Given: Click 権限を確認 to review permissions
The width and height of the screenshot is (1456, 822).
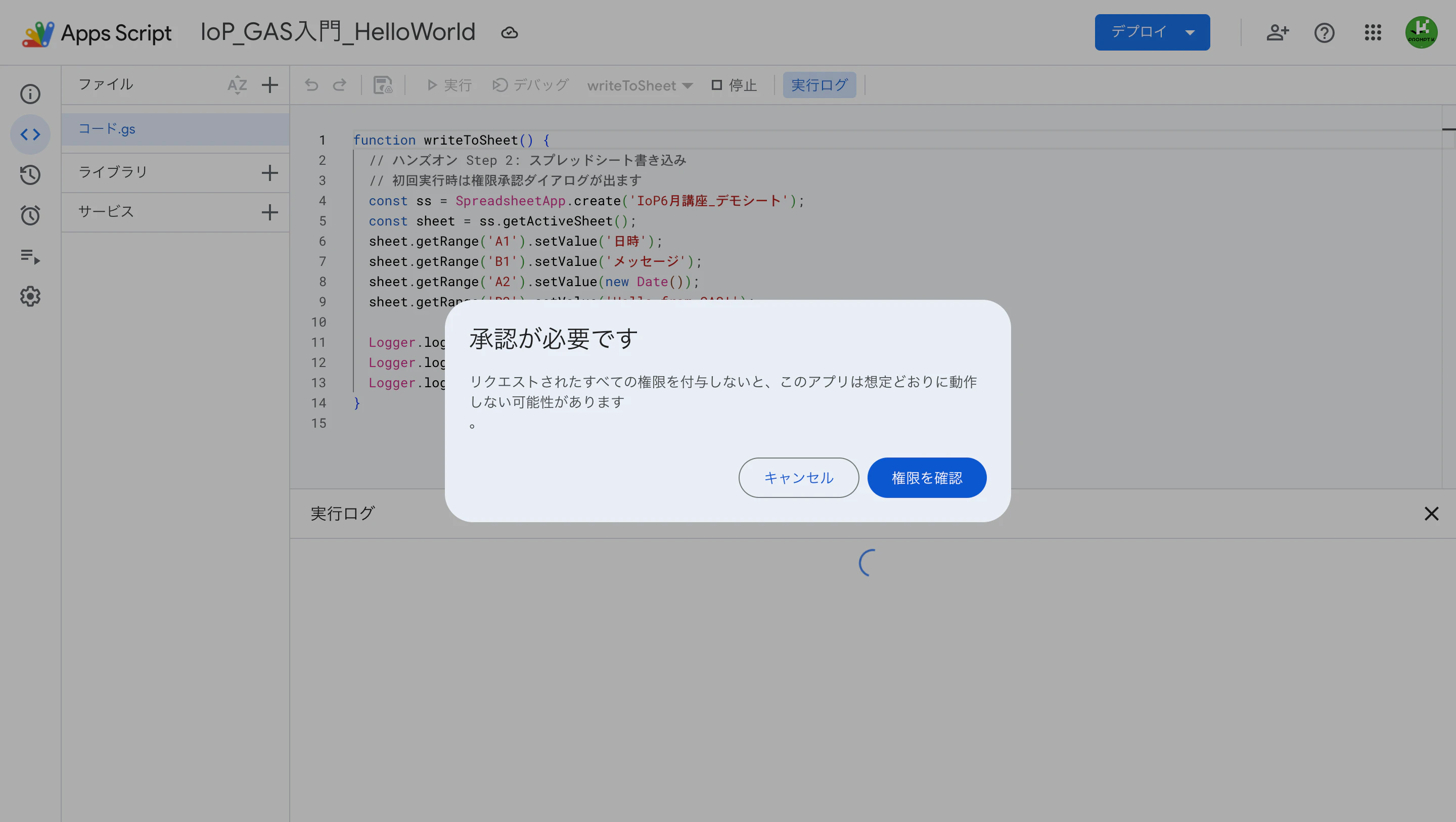Looking at the screenshot, I should tap(927, 478).
